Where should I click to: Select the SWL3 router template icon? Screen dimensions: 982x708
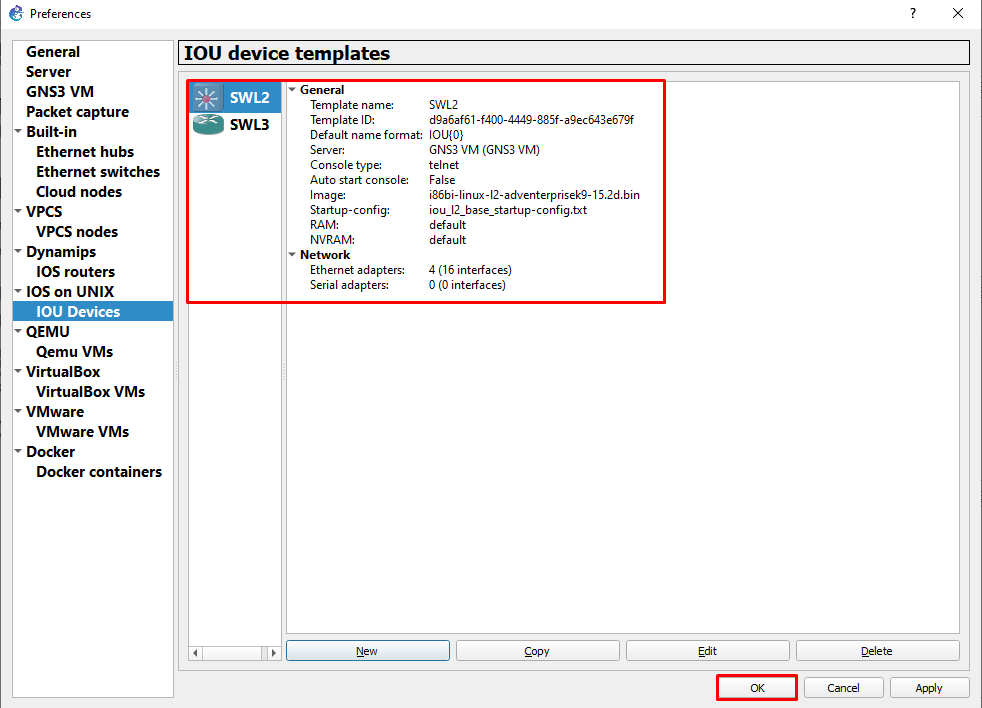coord(208,124)
